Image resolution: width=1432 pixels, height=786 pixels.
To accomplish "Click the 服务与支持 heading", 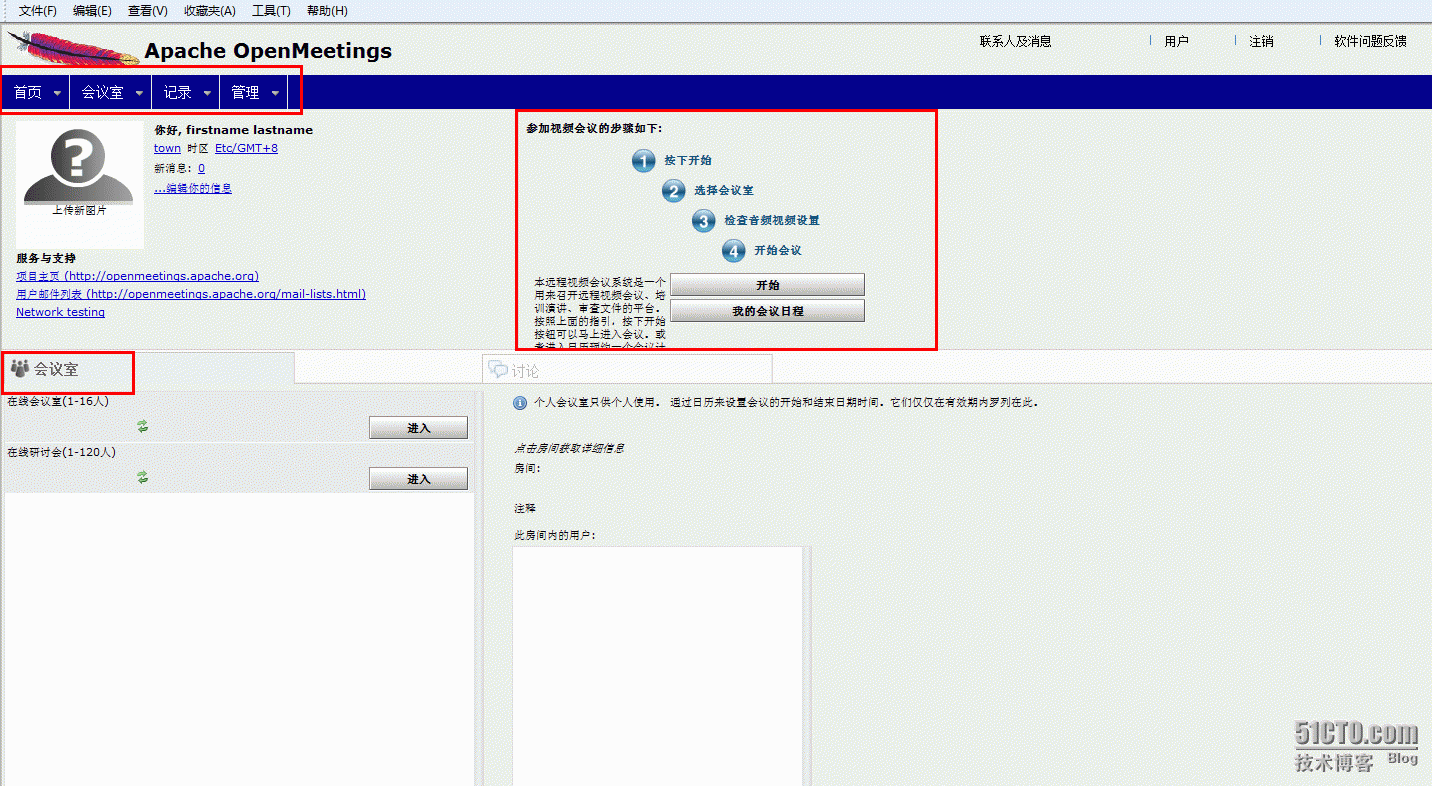I will coord(46,258).
